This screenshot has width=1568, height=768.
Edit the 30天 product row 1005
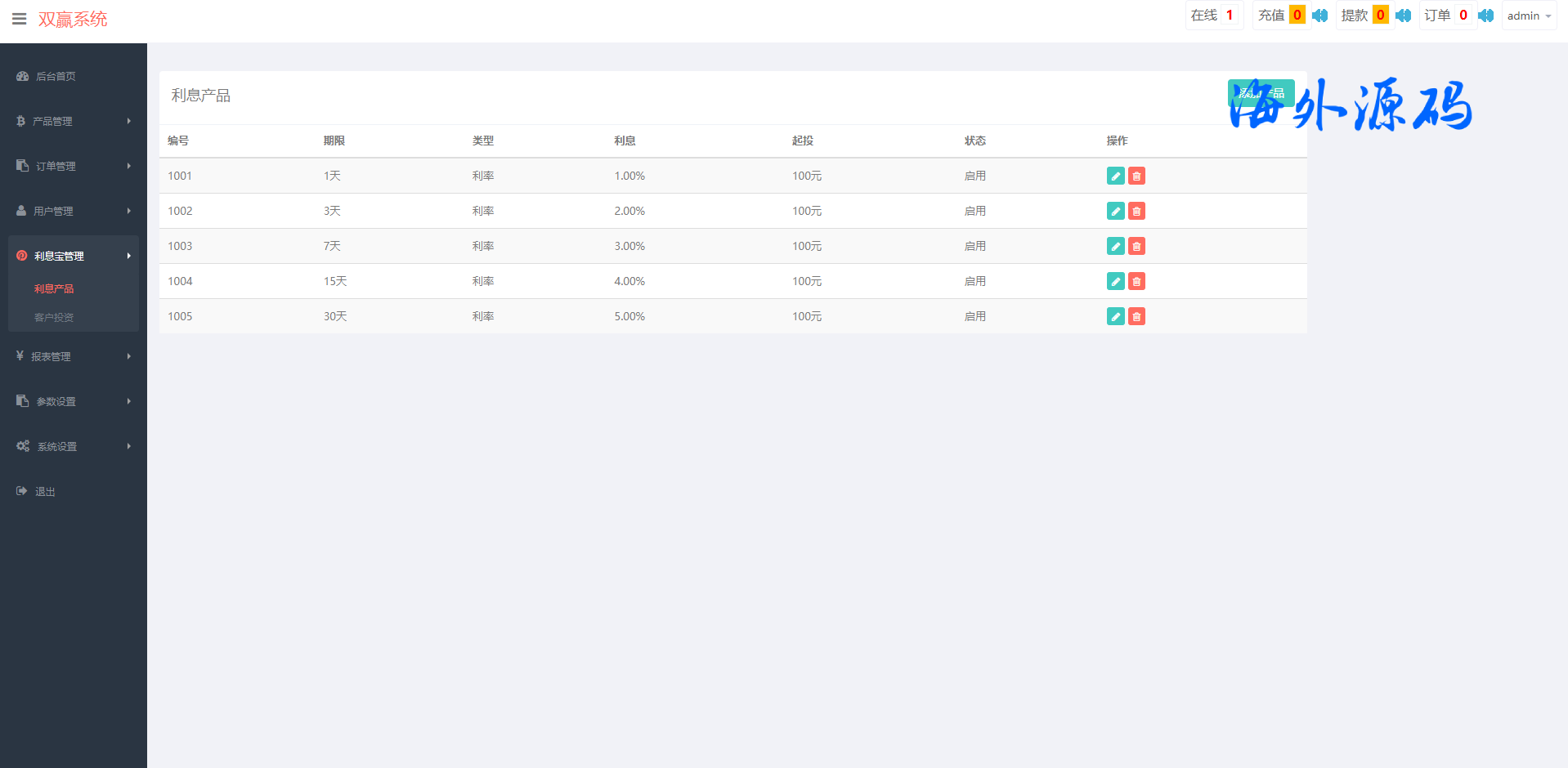[x=1115, y=316]
